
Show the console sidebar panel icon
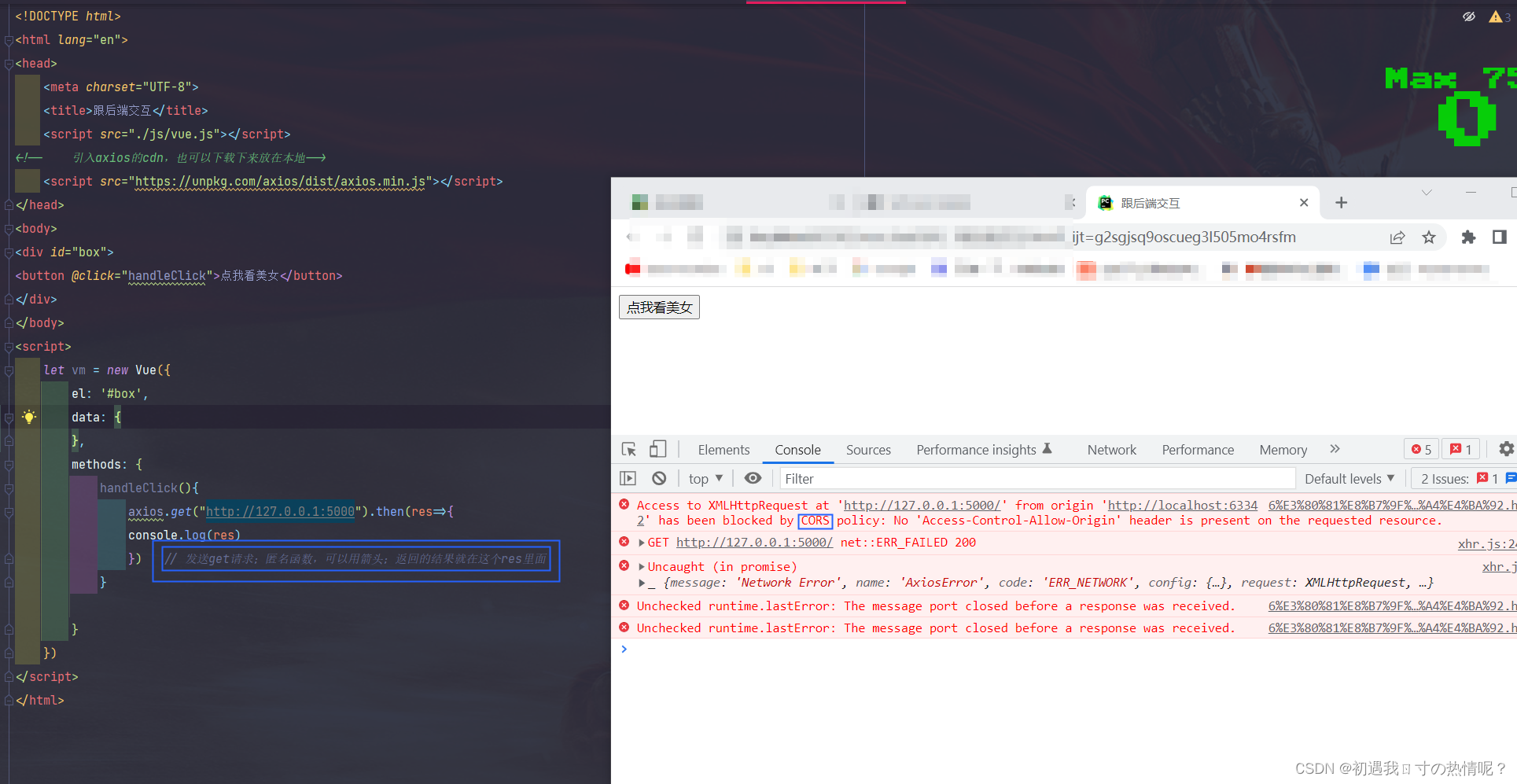(628, 478)
